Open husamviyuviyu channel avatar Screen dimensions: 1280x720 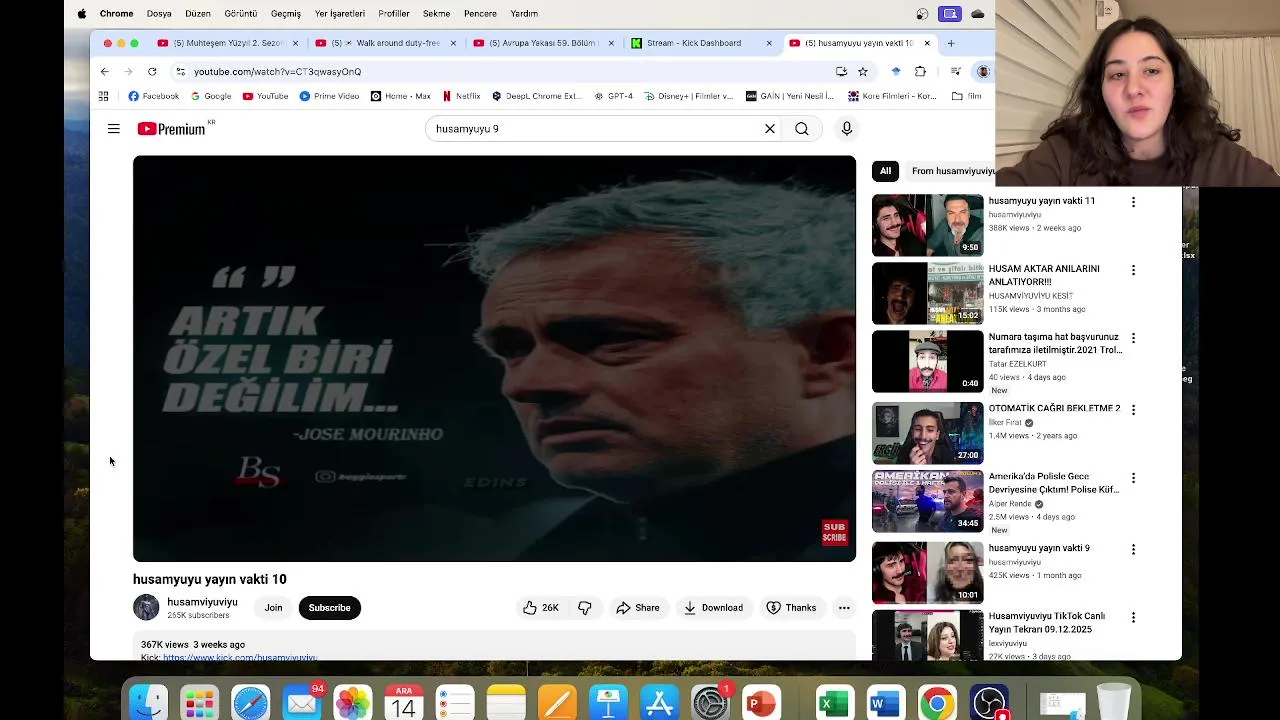146,607
